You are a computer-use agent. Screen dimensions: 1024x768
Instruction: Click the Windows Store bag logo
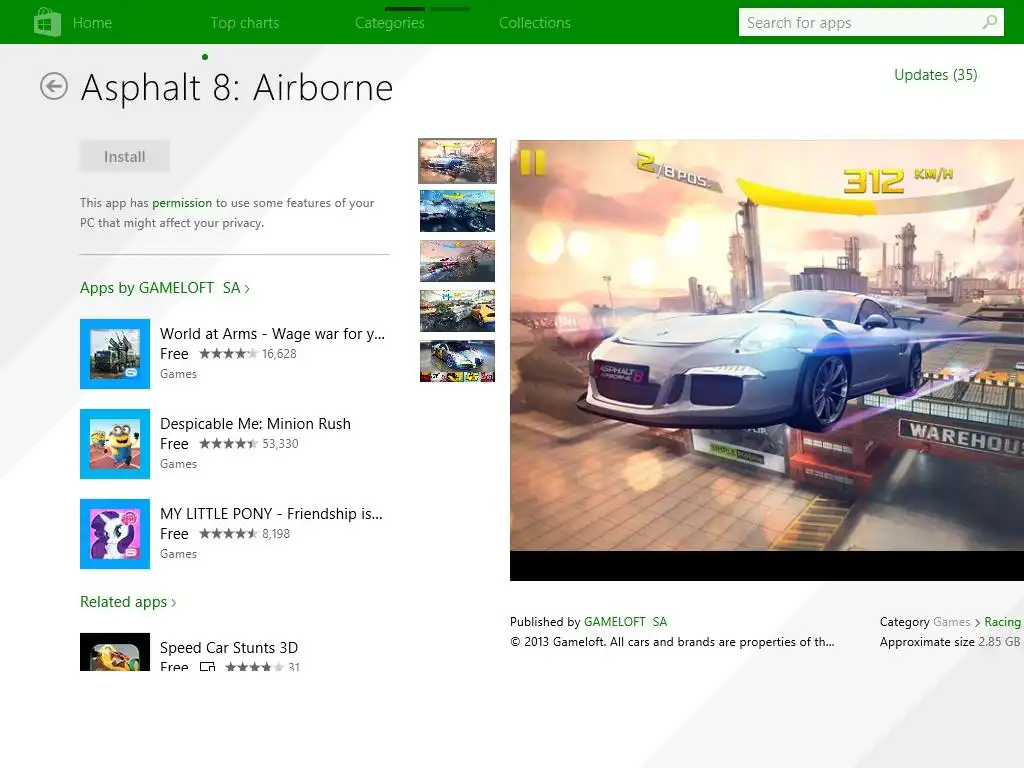click(x=47, y=22)
